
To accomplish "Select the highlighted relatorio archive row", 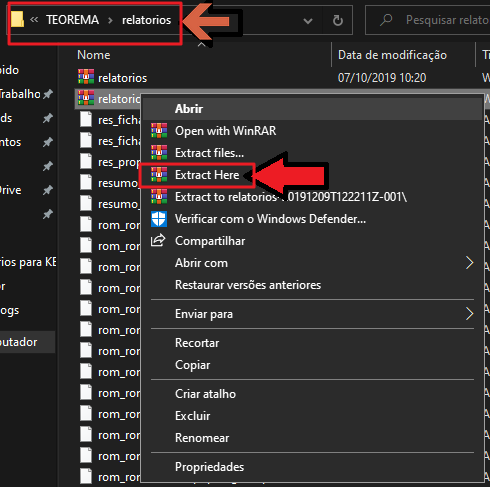I will pyautogui.click(x=108, y=99).
